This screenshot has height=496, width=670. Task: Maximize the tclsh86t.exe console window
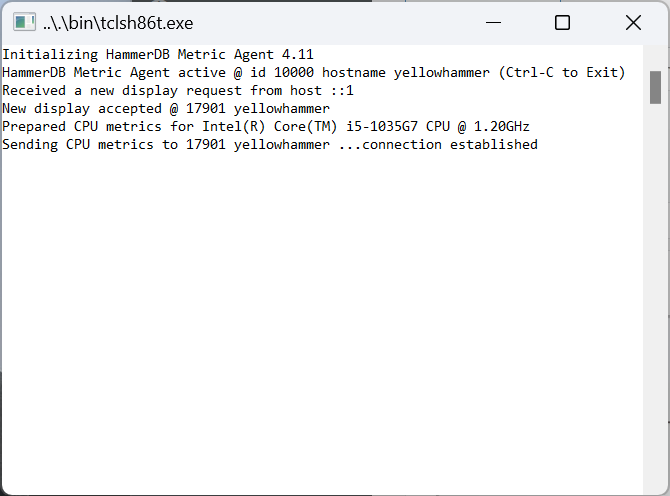click(562, 22)
